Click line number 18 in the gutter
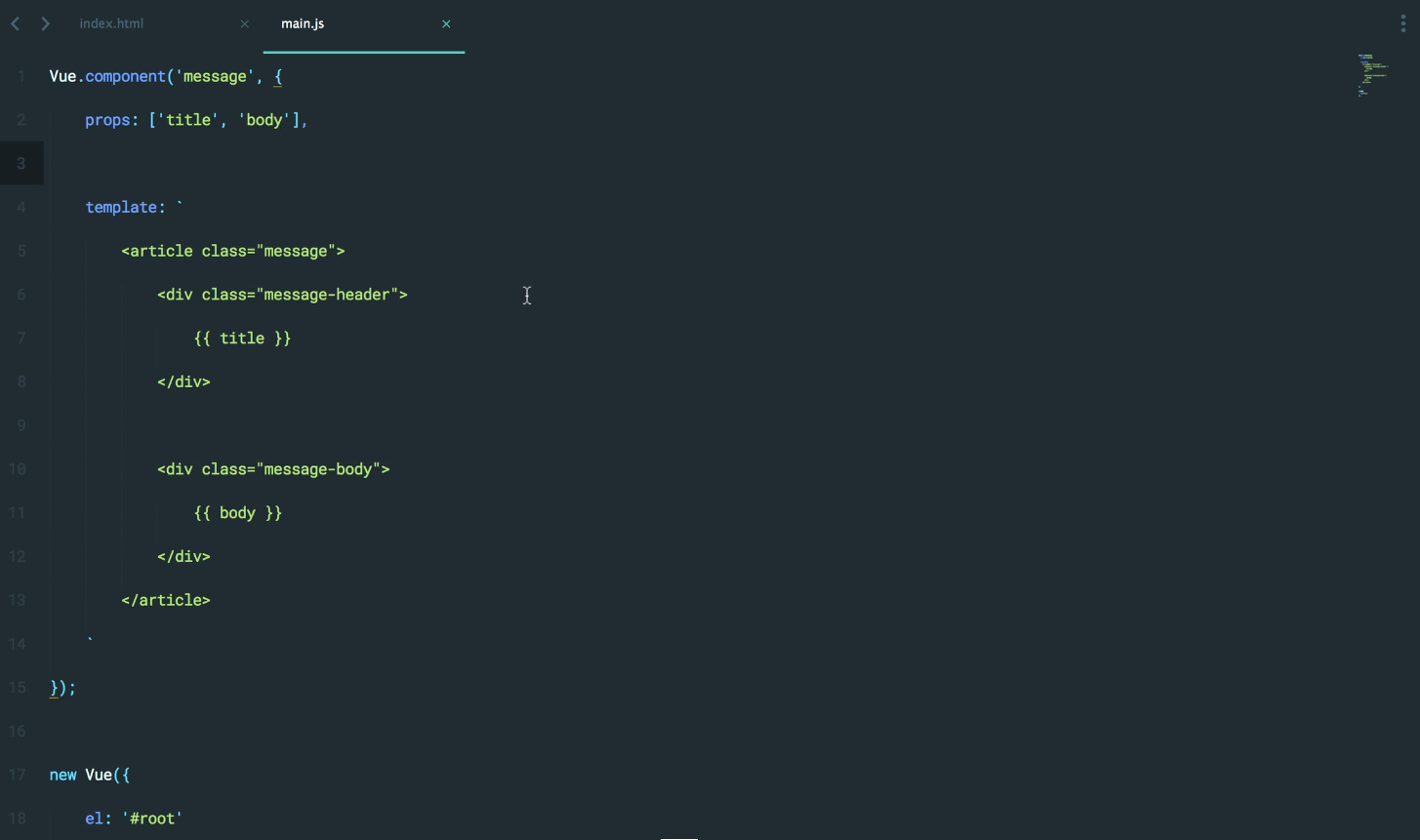The width and height of the screenshot is (1420, 840). (17, 819)
